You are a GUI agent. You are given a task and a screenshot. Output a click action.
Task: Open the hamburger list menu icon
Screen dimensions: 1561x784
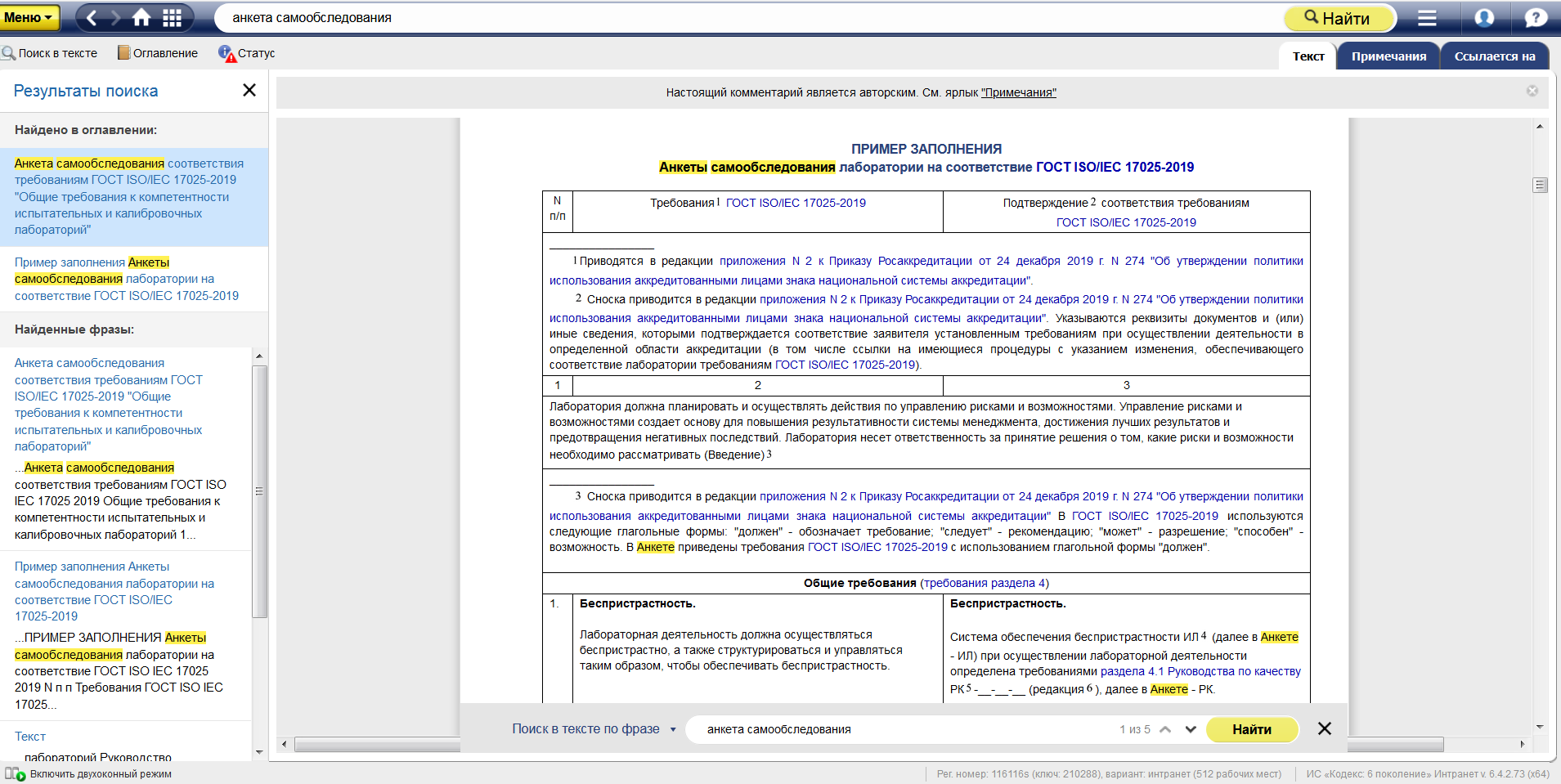pyautogui.click(x=1427, y=18)
